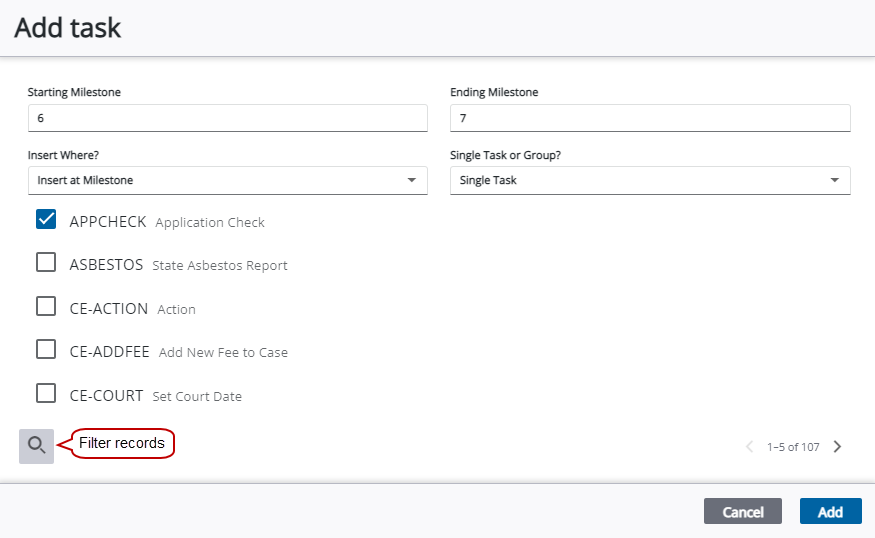
Task: Click the Filter records magnifier icon
Action: 36,446
